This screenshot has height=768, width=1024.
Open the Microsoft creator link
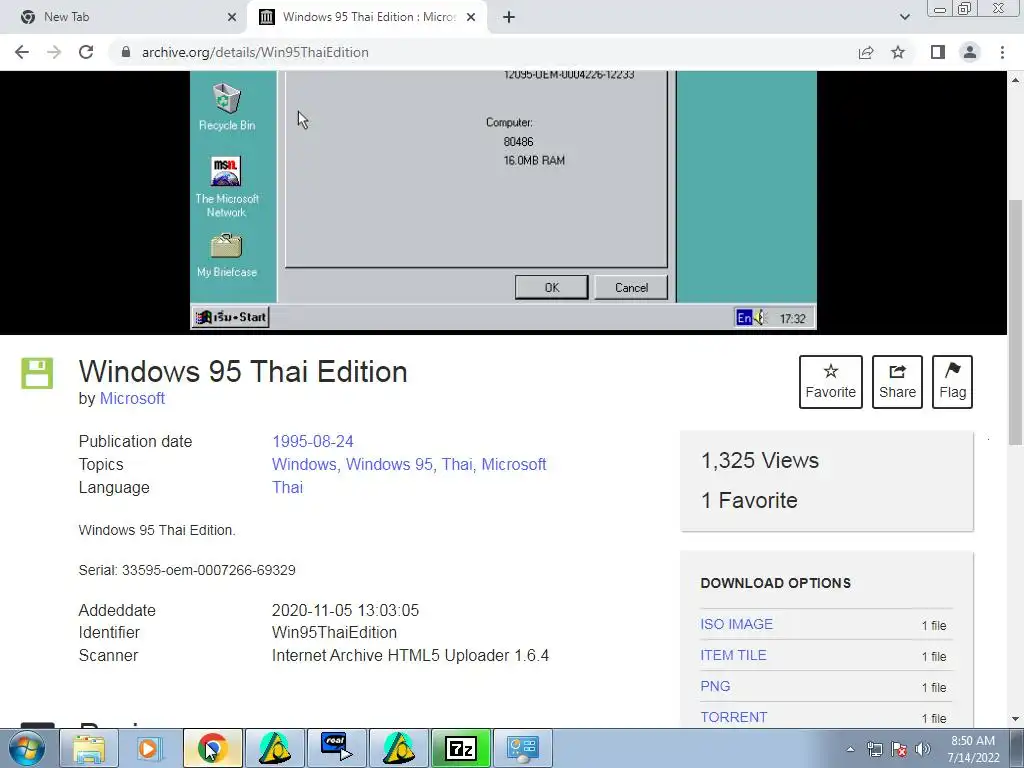pos(132,398)
